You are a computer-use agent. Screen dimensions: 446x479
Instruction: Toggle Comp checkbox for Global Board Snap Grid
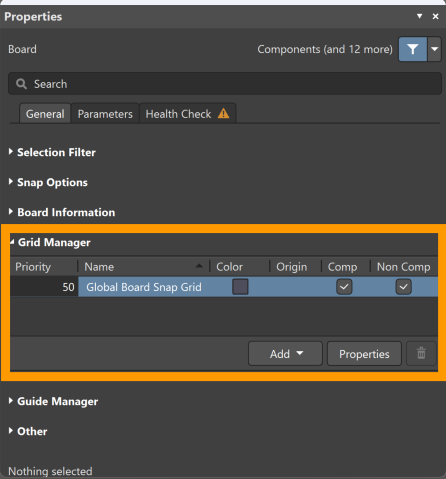(x=344, y=287)
